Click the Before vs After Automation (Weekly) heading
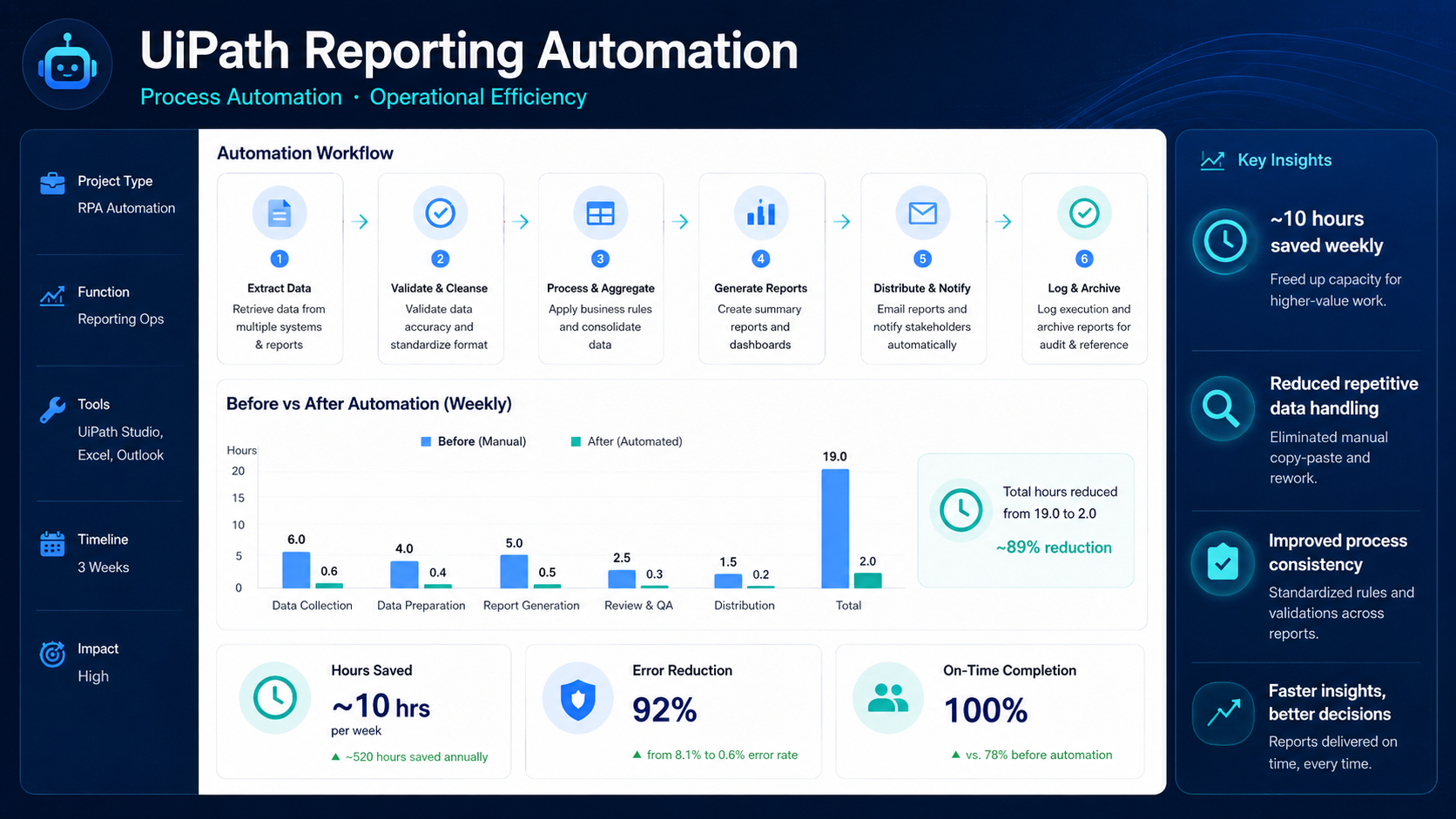Image resolution: width=1456 pixels, height=819 pixels. point(369,404)
